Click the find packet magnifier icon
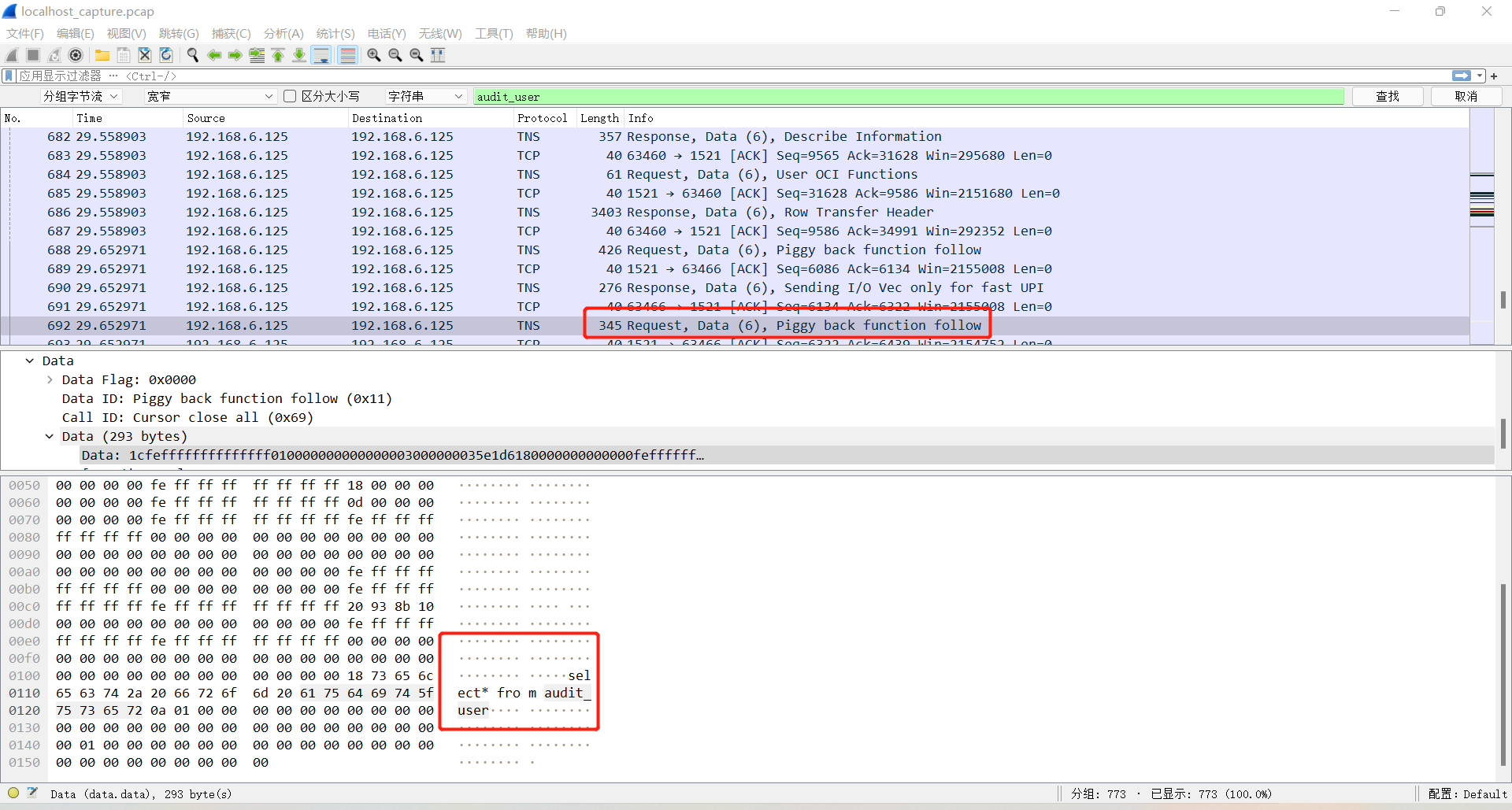Viewport: 1512px width, 810px height. 192,55
